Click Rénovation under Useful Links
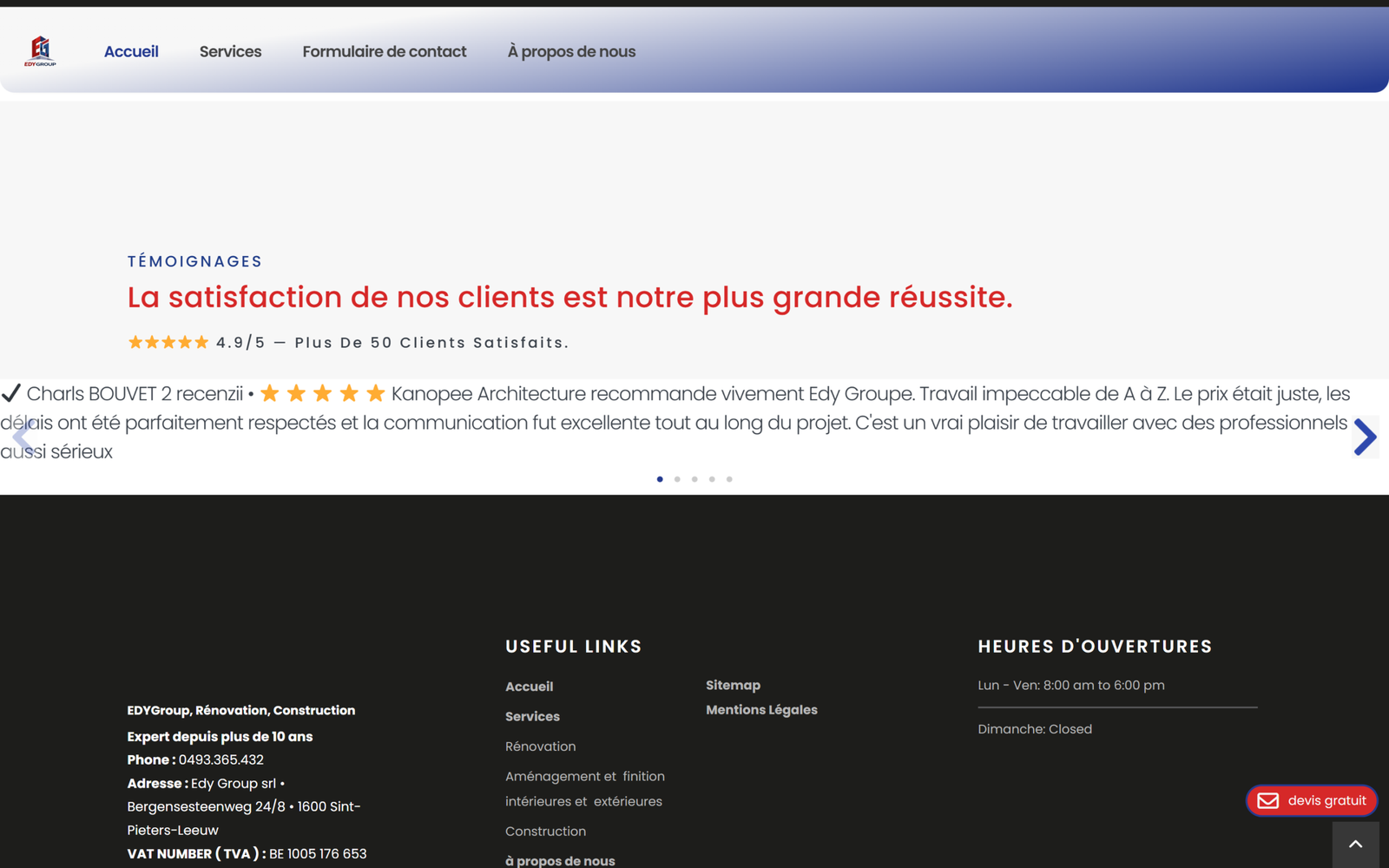Image resolution: width=1389 pixels, height=868 pixels. [540, 746]
